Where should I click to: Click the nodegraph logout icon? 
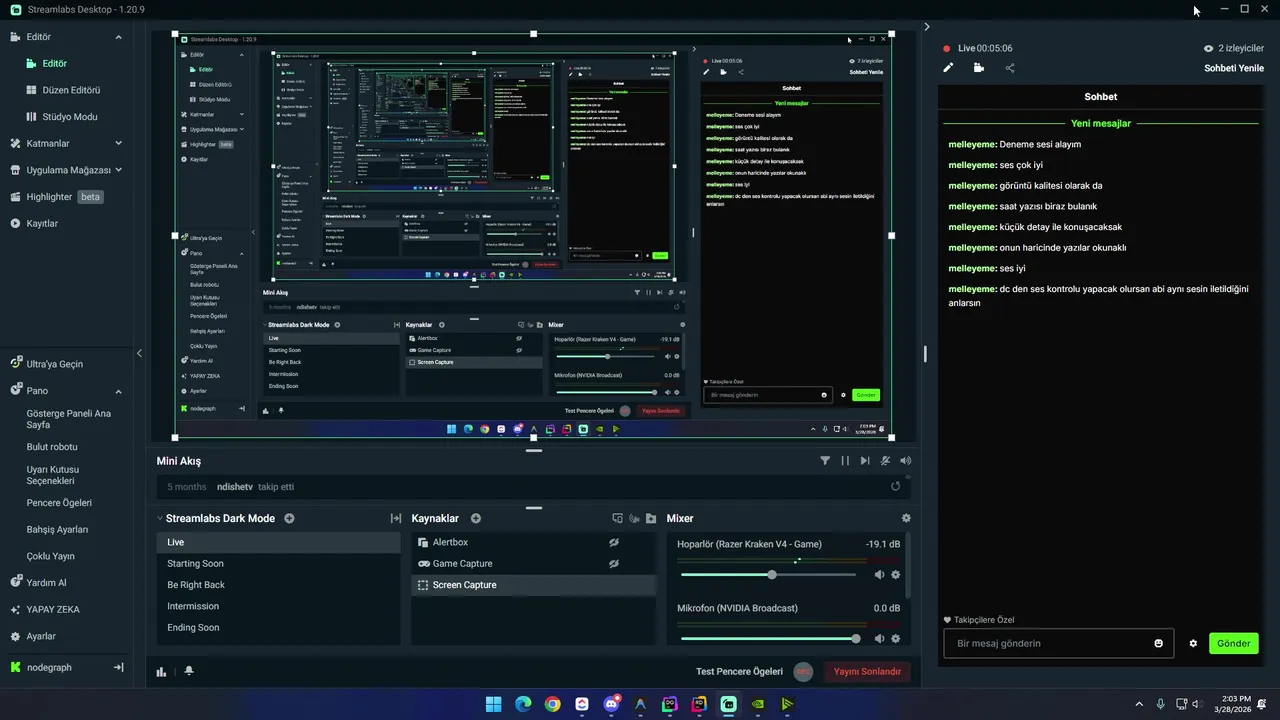click(x=118, y=667)
